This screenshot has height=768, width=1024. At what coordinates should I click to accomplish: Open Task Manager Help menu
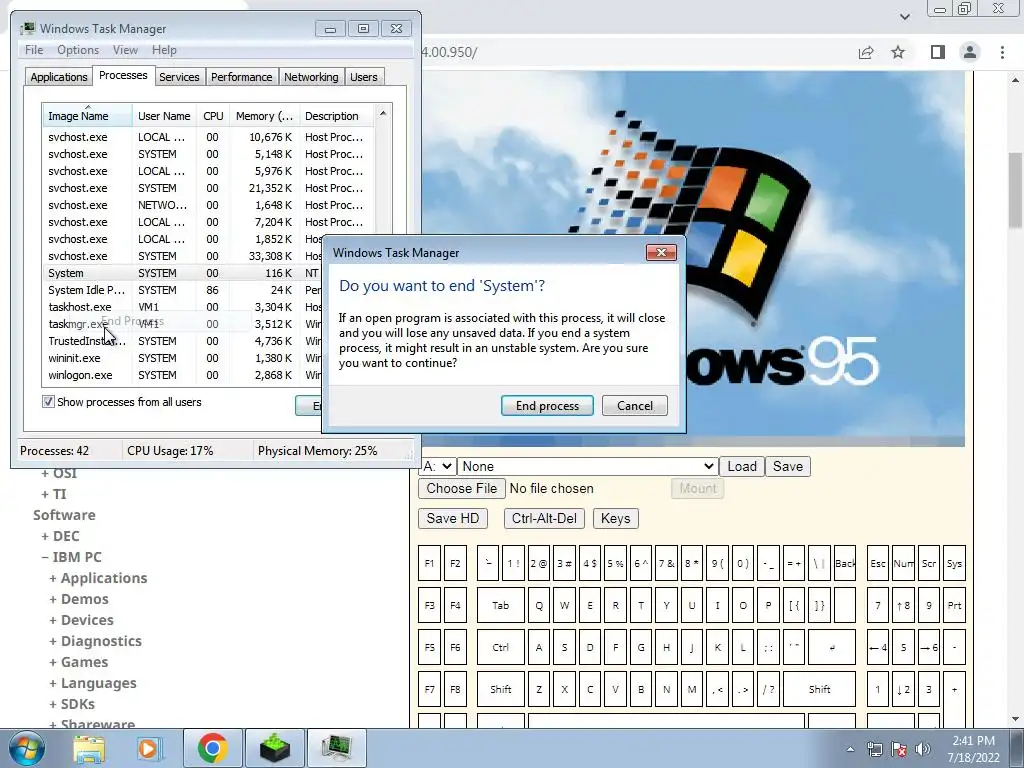coord(164,50)
